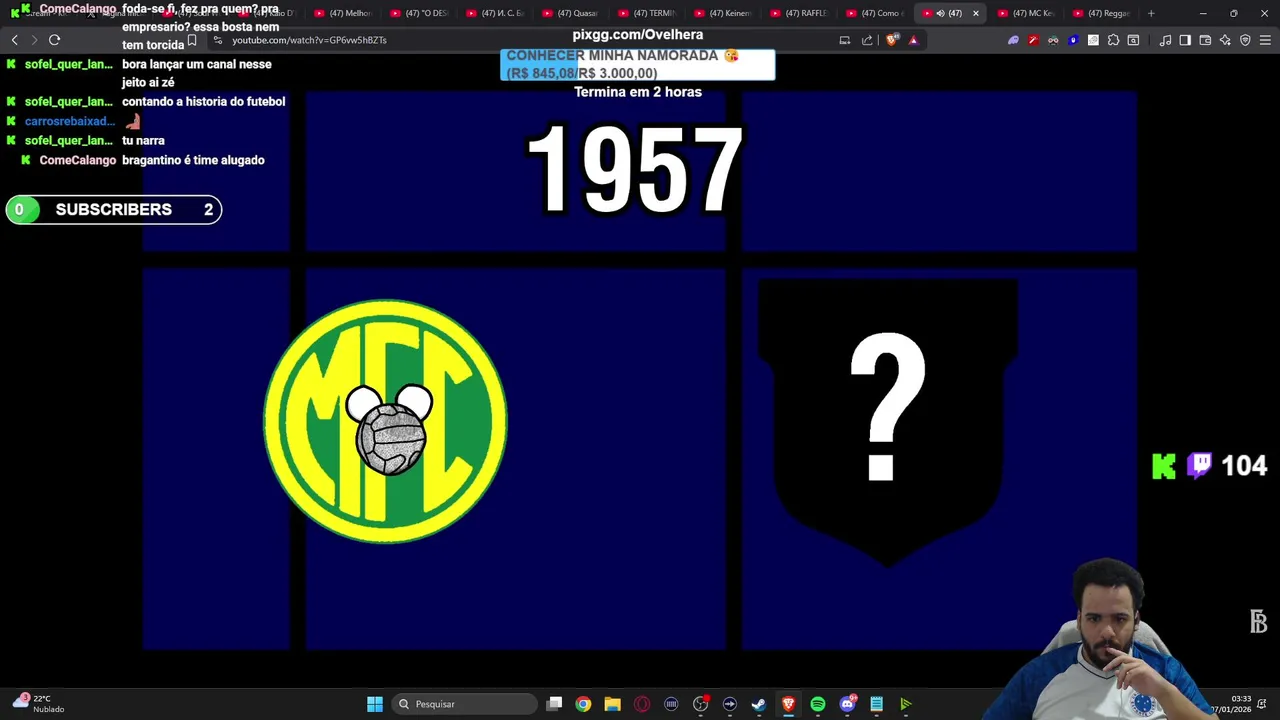This screenshot has height=720, width=1280.
Task: Click the red wand extension icon
Action: click(x=1033, y=40)
